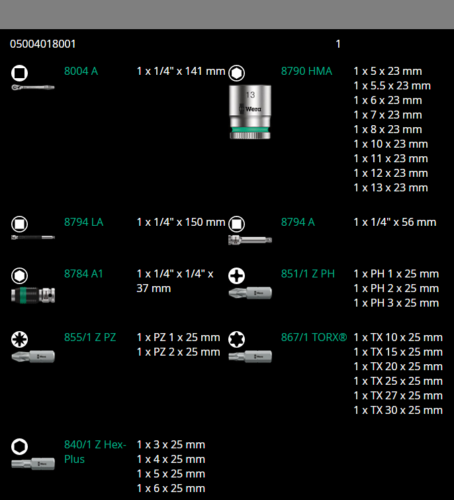Open the 867/1 TORX product link
454x500 pixels.
[314, 337]
